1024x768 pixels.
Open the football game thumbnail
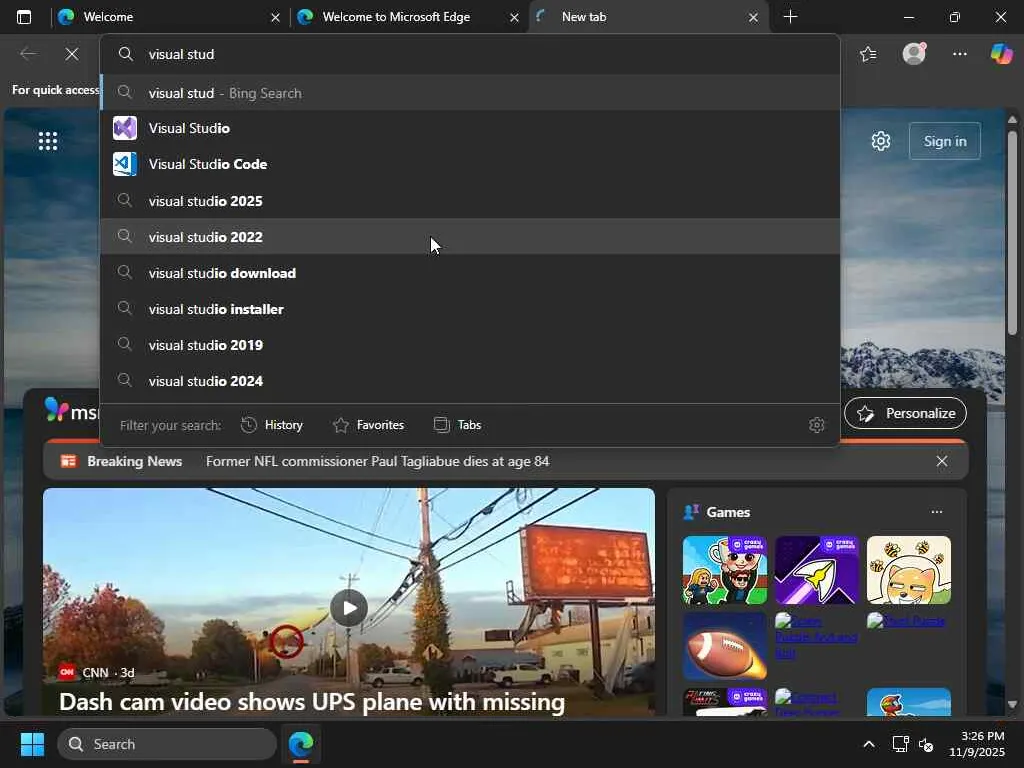point(725,647)
